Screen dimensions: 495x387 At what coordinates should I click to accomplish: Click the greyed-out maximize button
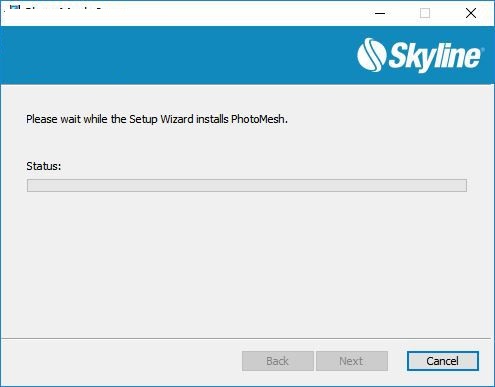click(425, 13)
